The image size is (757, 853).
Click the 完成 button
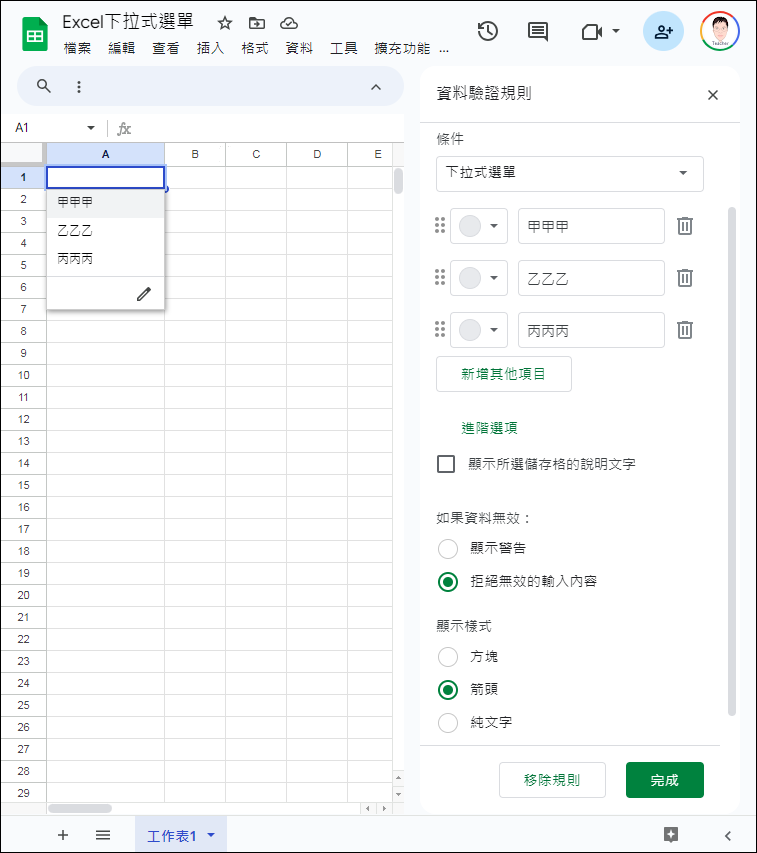click(665, 780)
